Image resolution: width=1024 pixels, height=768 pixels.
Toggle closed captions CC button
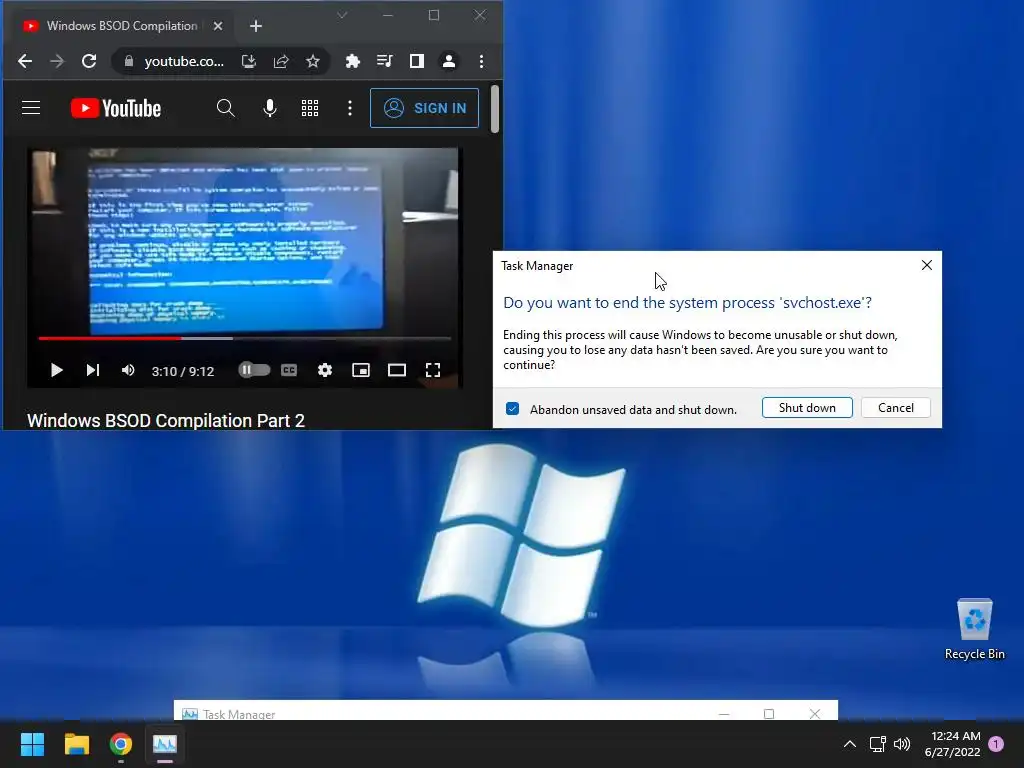[x=289, y=370]
